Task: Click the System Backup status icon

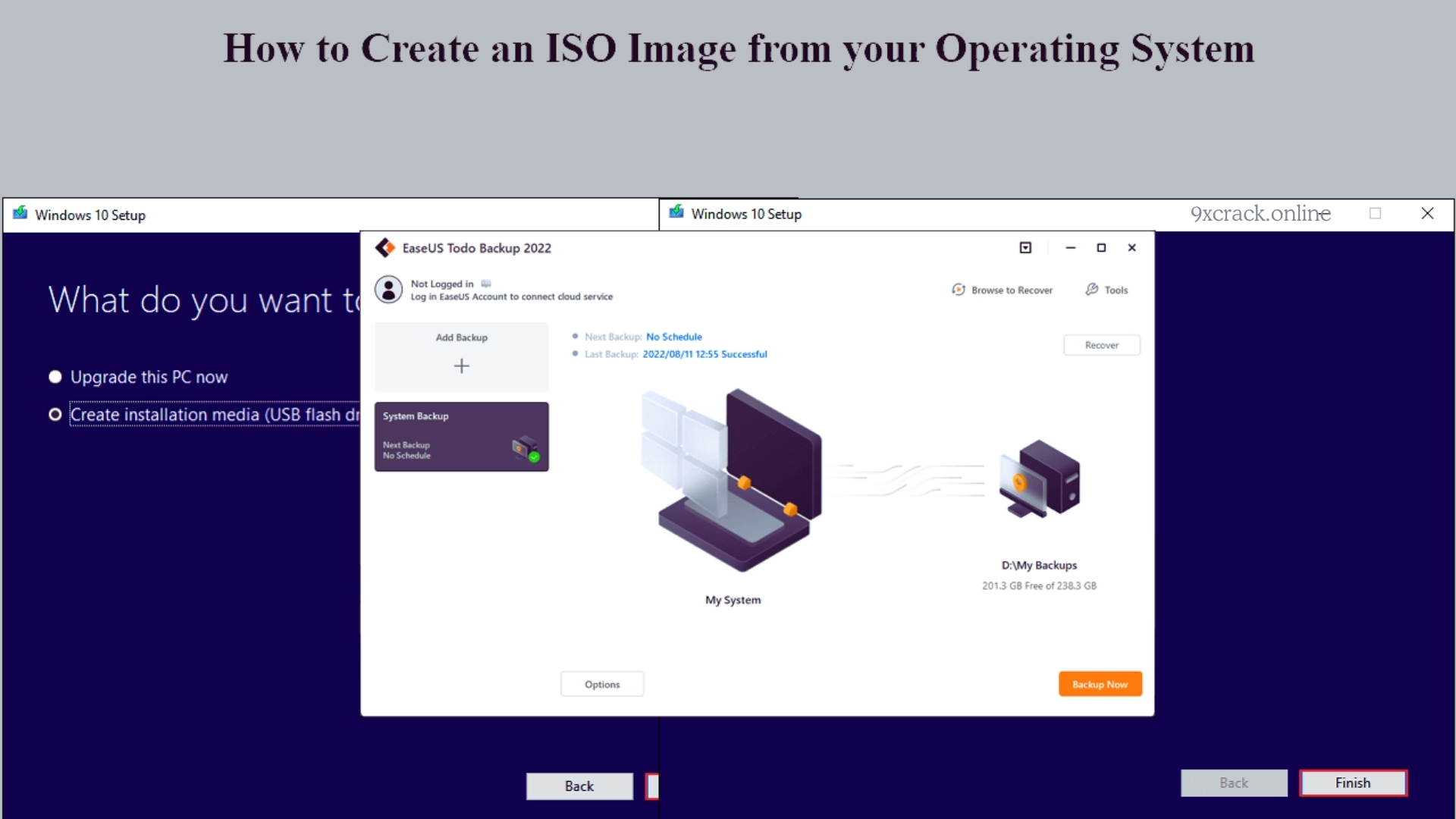Action: coord(526,448)
